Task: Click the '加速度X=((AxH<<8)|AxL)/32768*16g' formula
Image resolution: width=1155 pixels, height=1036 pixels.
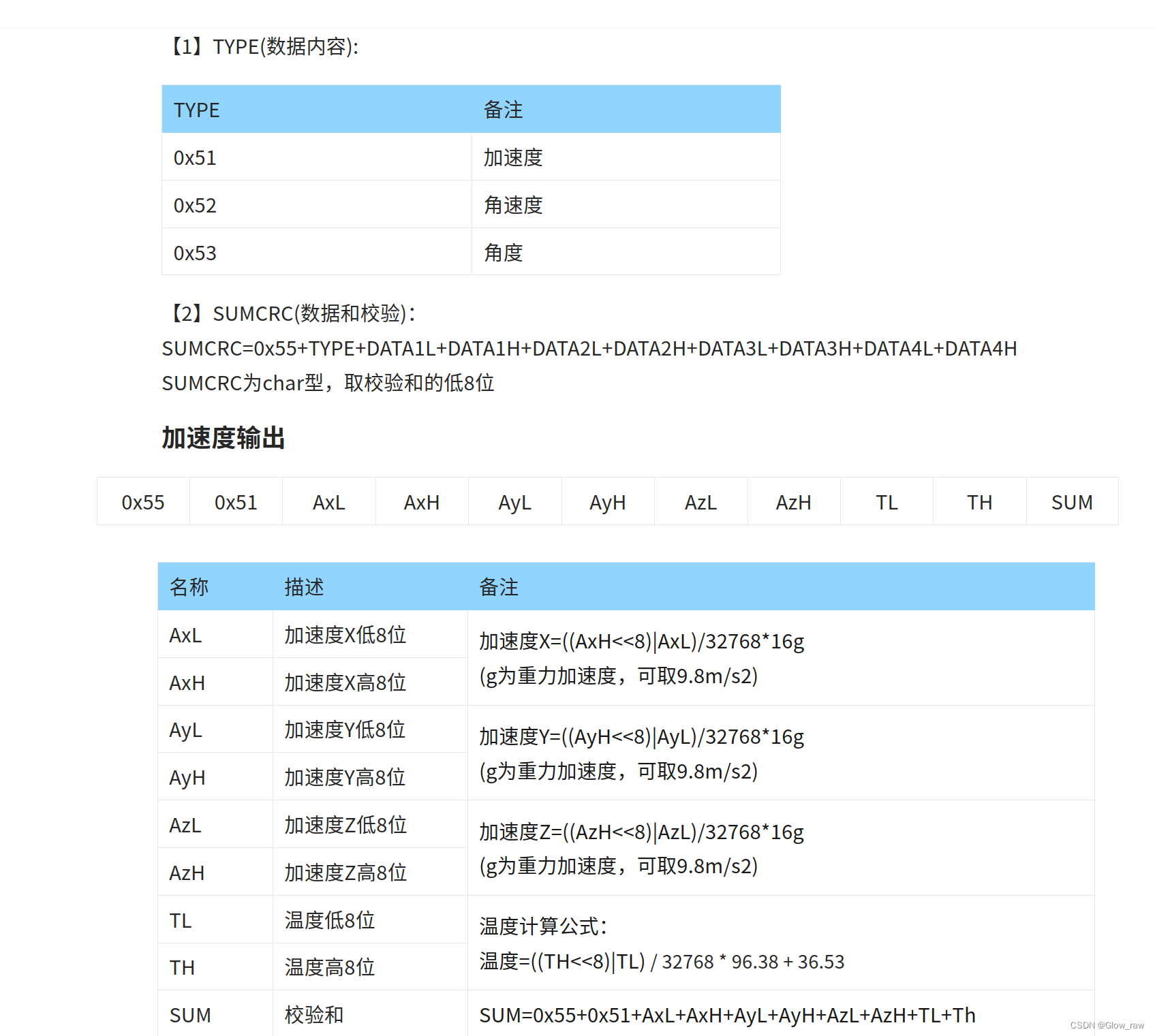Action: pyautogui.click(x=642, y=642)
